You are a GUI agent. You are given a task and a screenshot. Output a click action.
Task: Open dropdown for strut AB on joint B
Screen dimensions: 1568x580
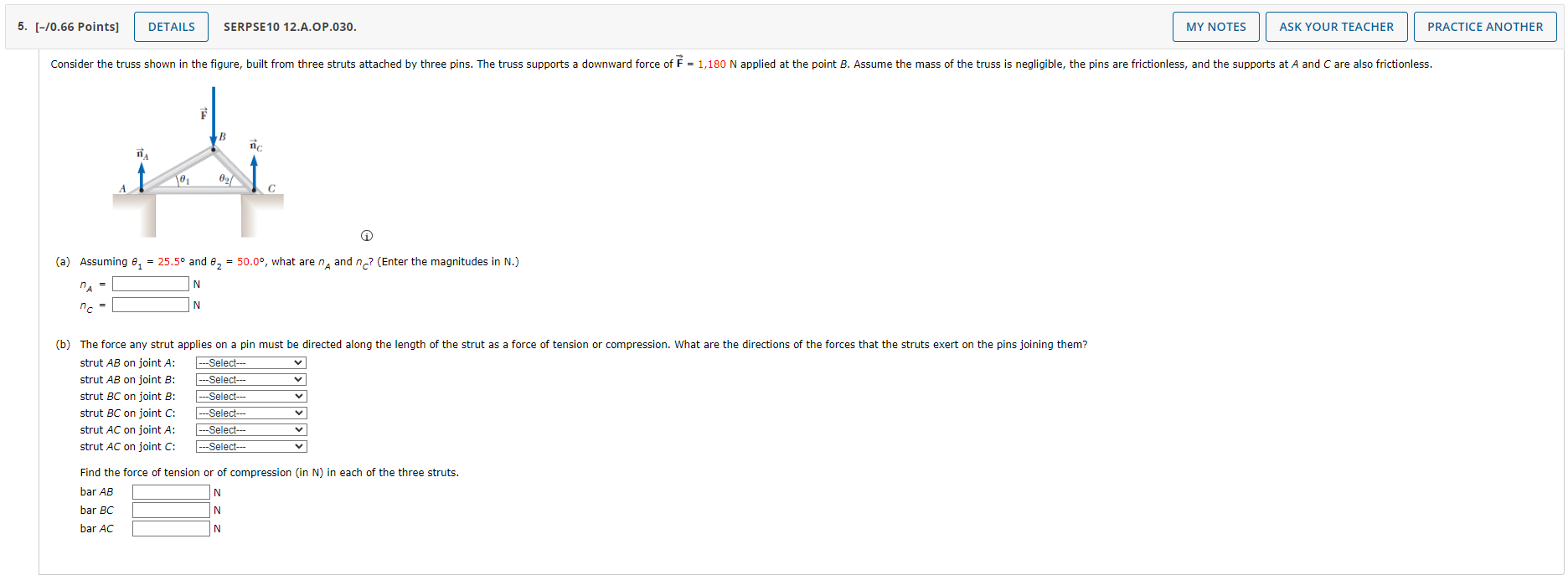[x=250, y=379]
